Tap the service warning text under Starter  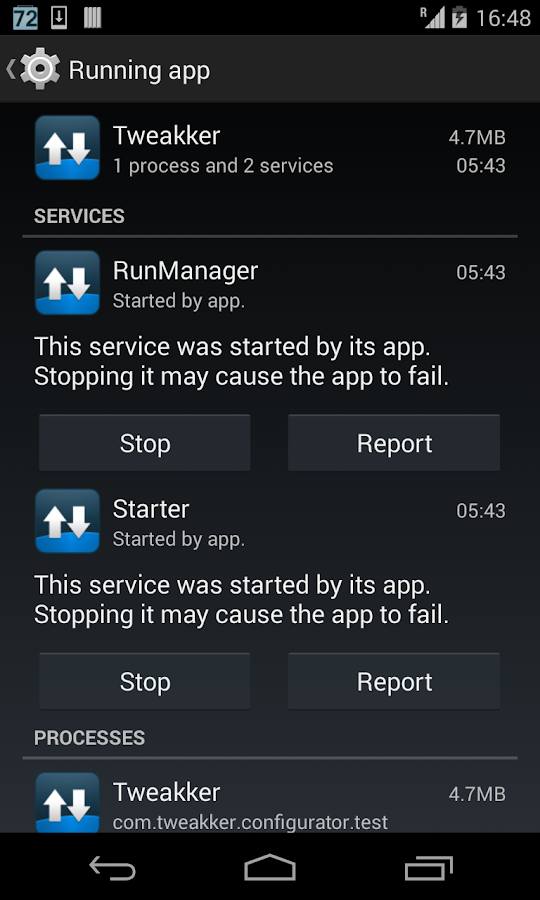[242, 600]
